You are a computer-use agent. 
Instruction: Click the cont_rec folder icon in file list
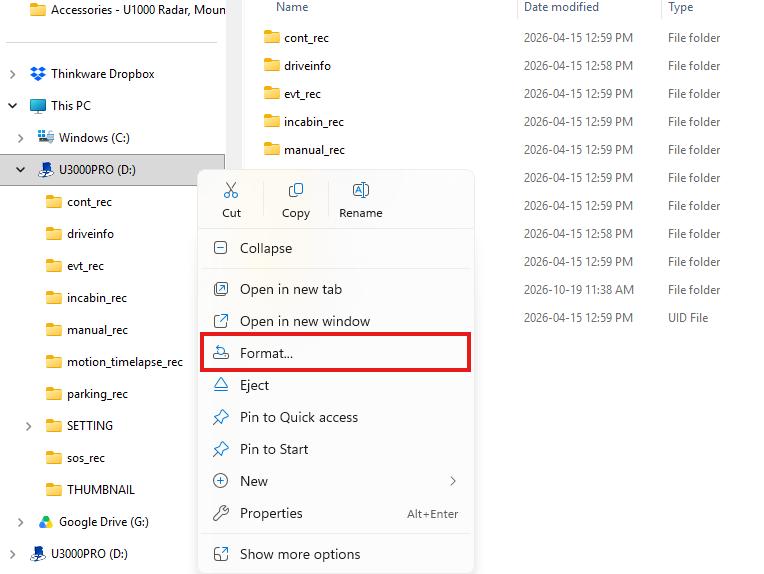point(271,37)
